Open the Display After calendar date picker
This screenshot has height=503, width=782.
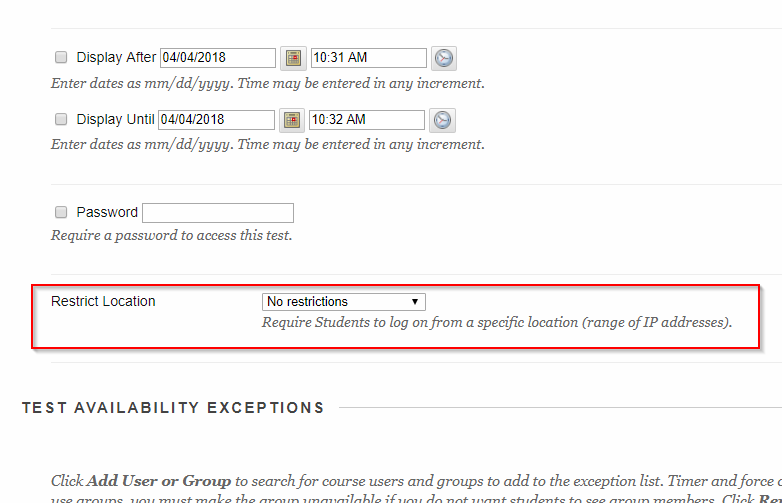[x=292, y=58]
